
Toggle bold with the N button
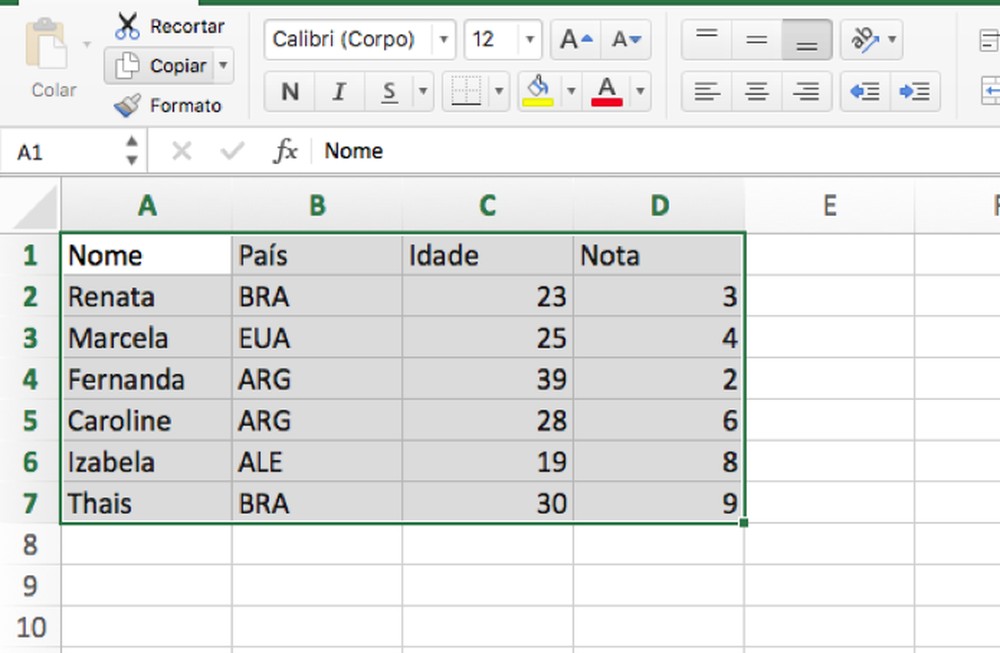coord(289,91)
